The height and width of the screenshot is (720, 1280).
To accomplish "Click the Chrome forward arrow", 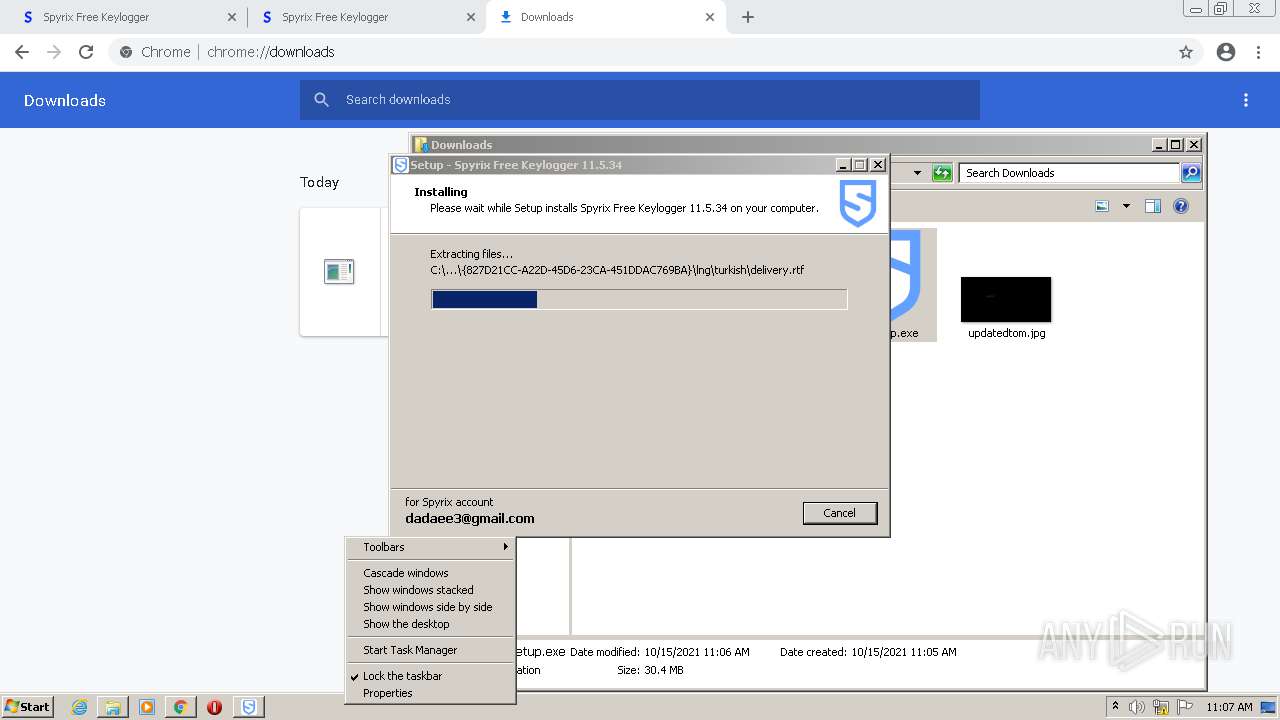I will [54, 52].
